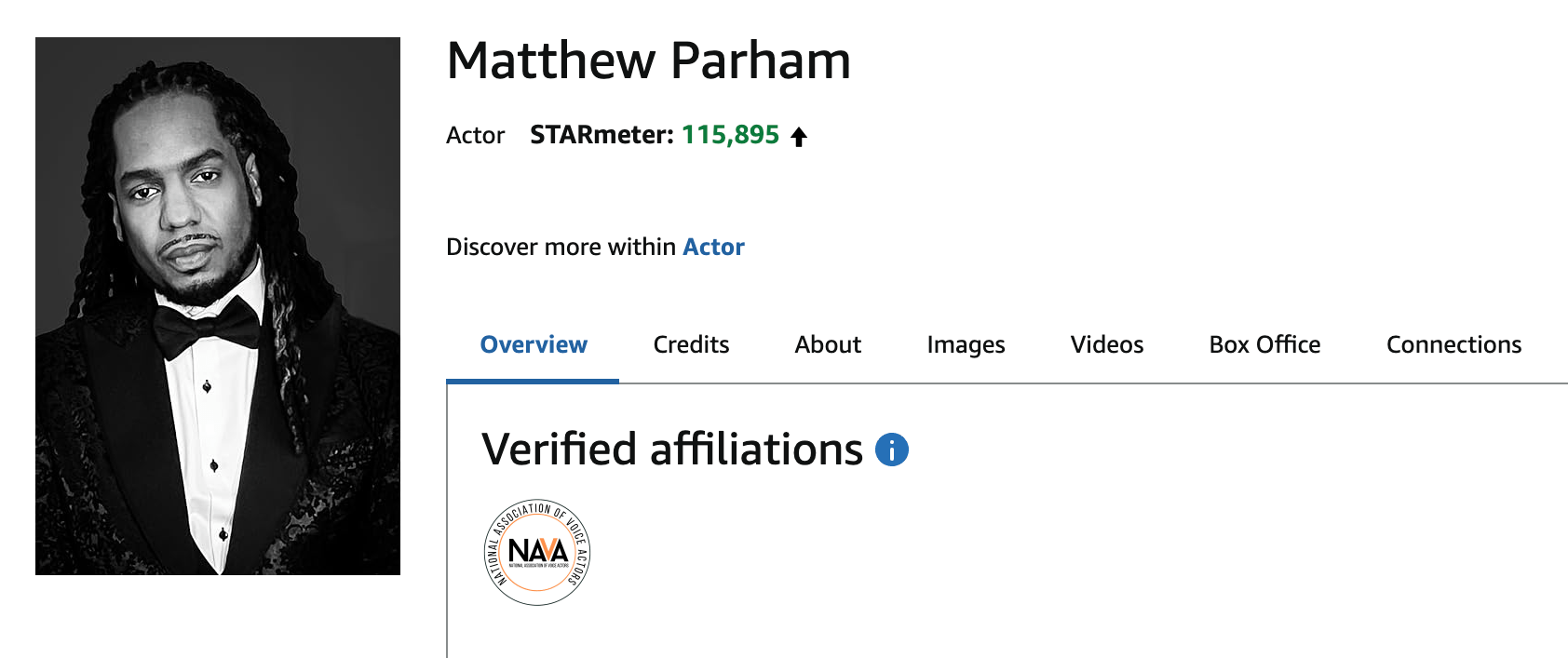Click the Actor discover more link

[x=712, y=247]
